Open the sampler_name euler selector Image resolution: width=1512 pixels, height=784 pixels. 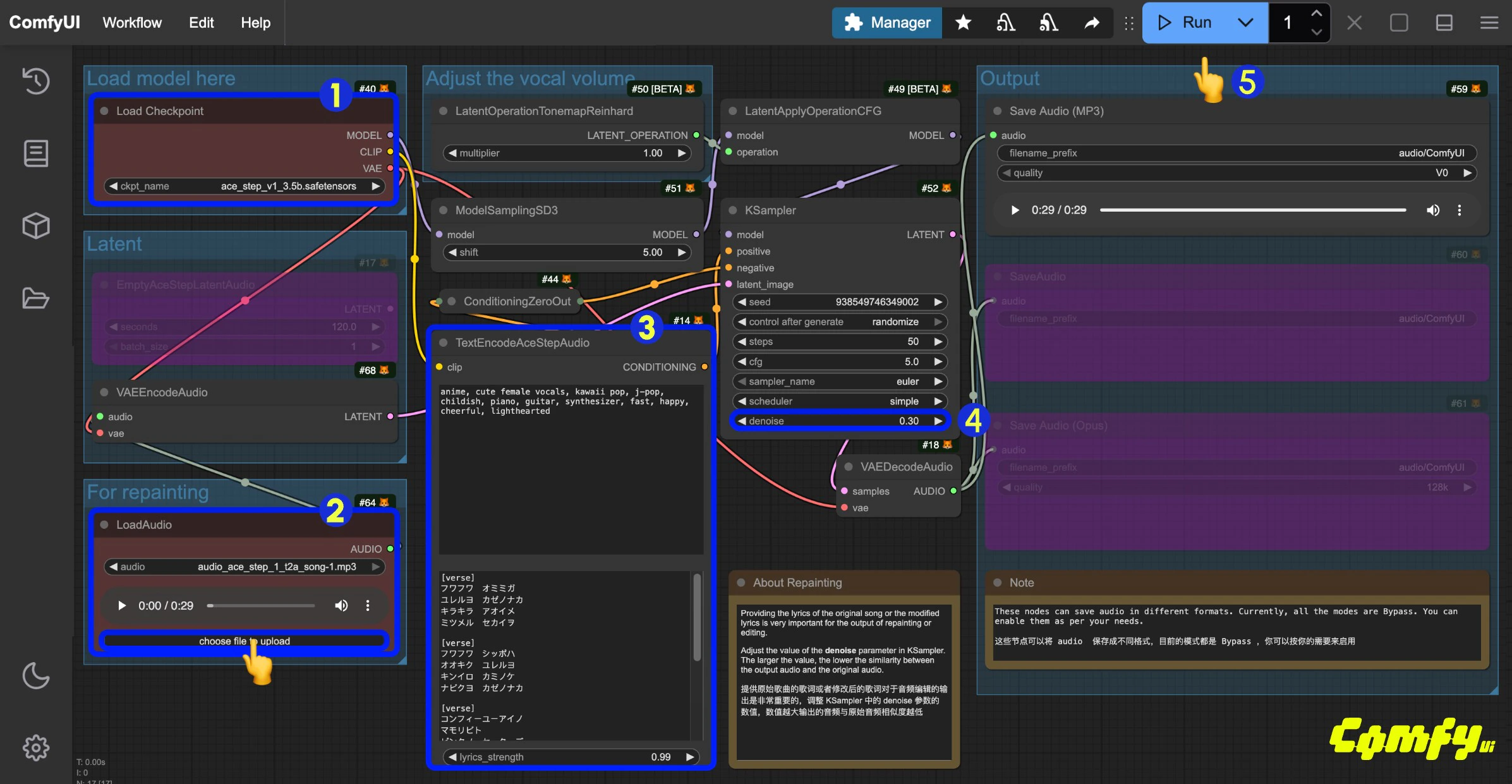click(840, 382)
